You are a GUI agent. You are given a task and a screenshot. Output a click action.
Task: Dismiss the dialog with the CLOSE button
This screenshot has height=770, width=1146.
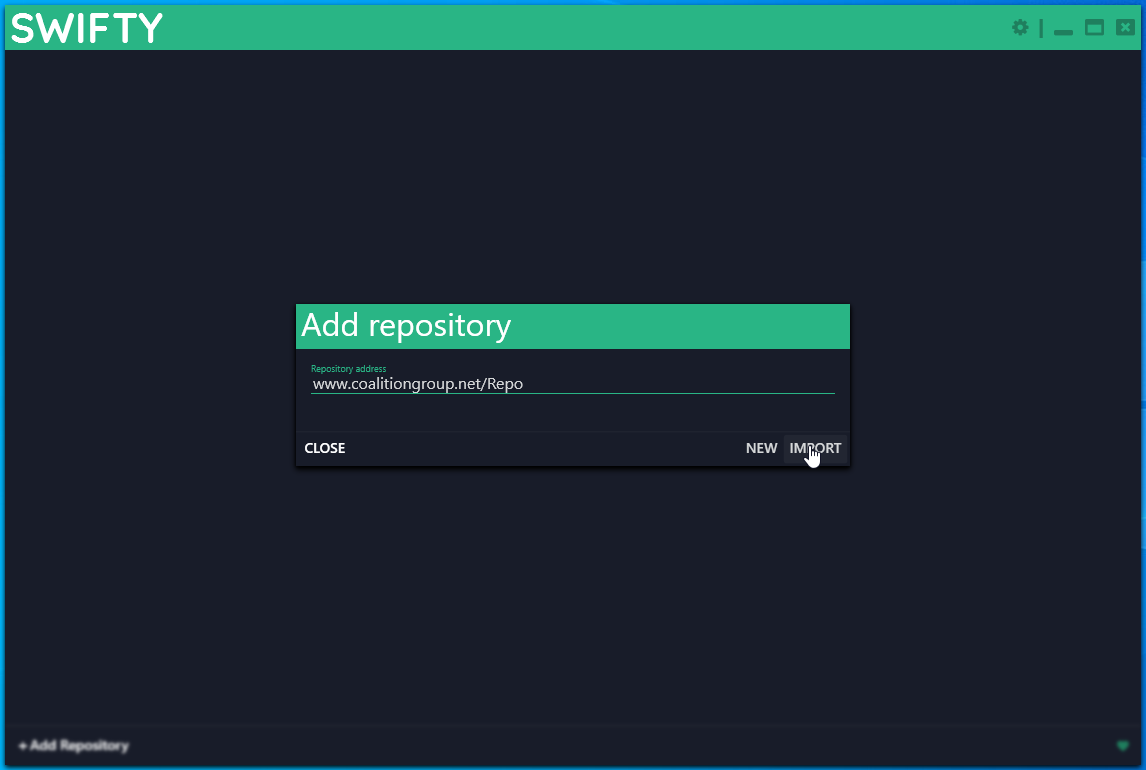[x=325, y=448]
